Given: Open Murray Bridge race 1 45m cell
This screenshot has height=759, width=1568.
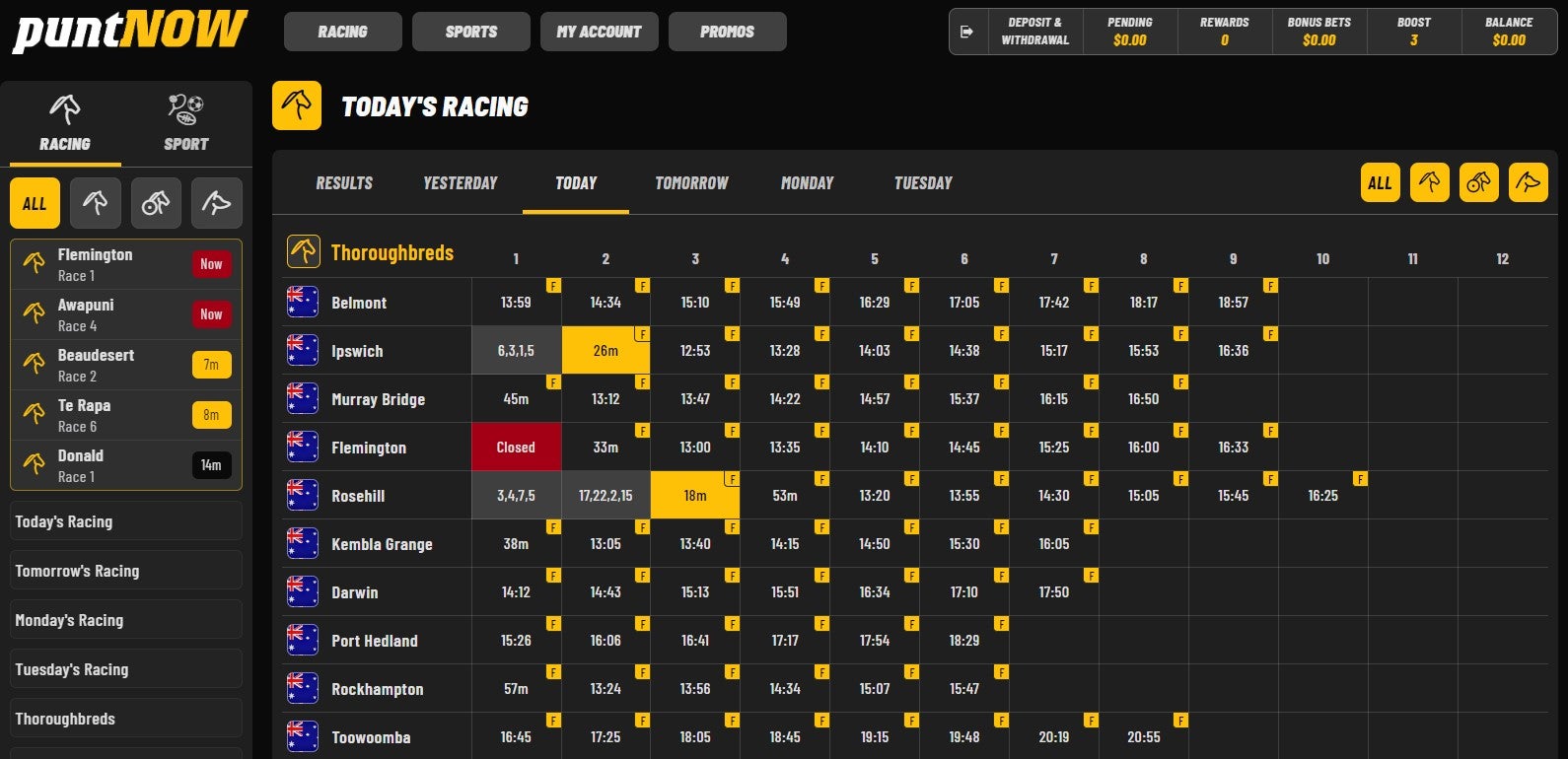Looking at the screenshot, I should 516,398.
